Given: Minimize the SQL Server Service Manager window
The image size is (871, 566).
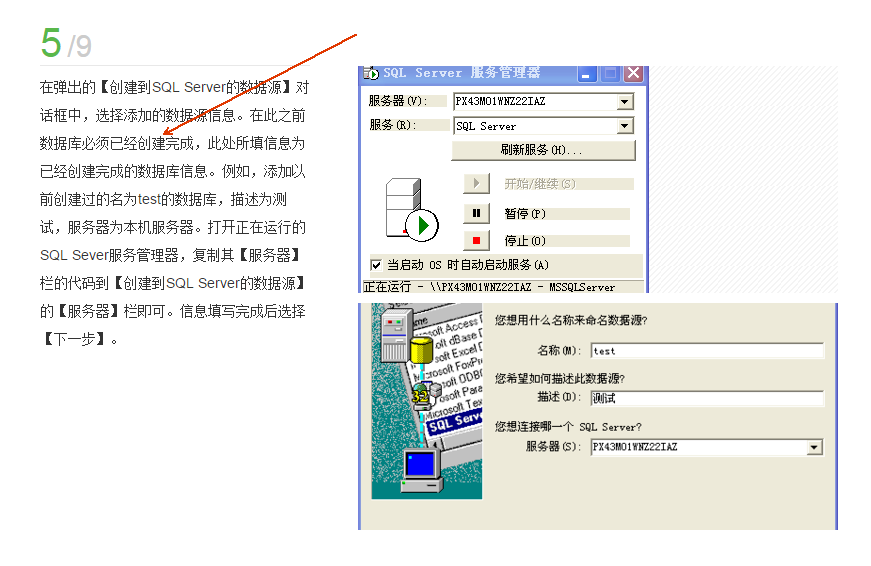Looking at the screenshot, I should pos(586,73).
